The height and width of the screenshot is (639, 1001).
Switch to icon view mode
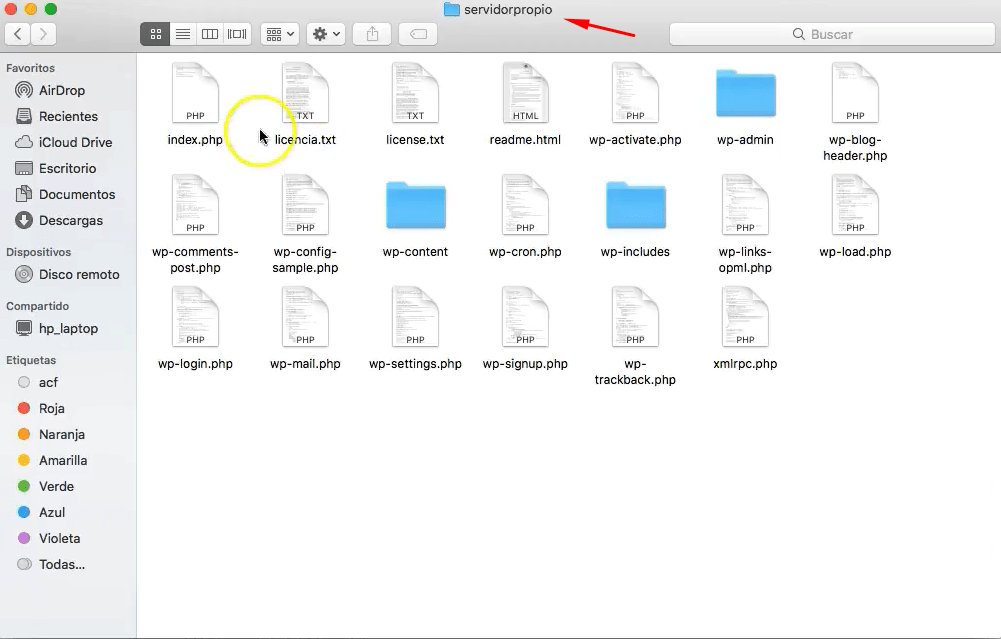coord(155,34)
